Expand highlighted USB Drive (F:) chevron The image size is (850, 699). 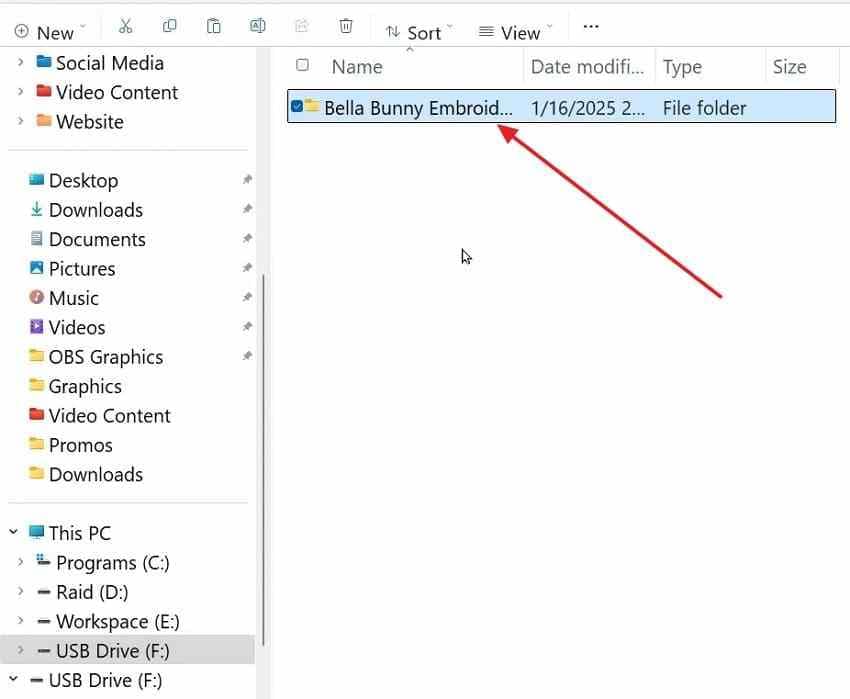pos(20,650)
